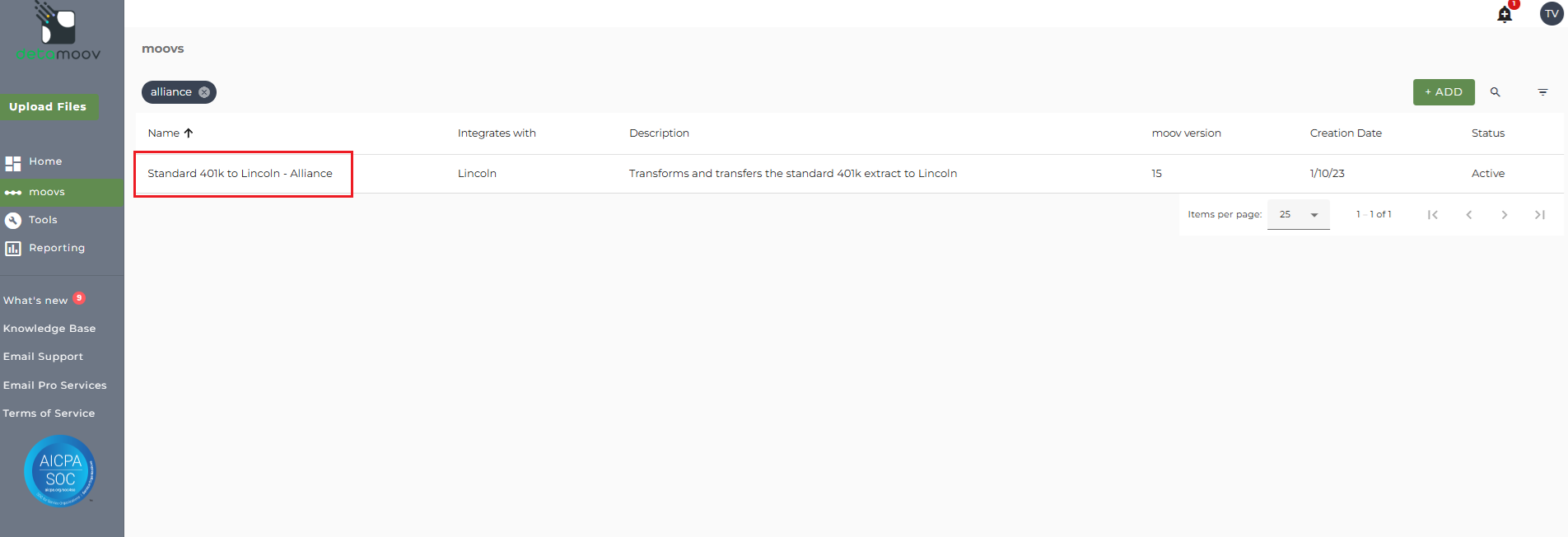Sort by Creation Date column
Image resolution: width=1568 pixels, height=537 pixels.
(1346, 133)
